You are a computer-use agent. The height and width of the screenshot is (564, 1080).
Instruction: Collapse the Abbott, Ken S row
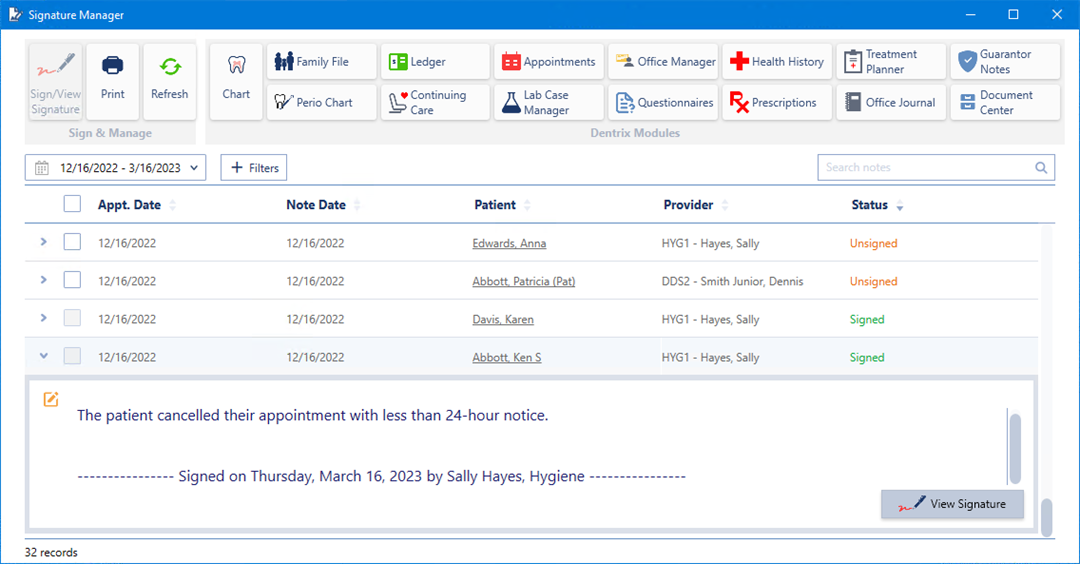[x=43, y=356]
